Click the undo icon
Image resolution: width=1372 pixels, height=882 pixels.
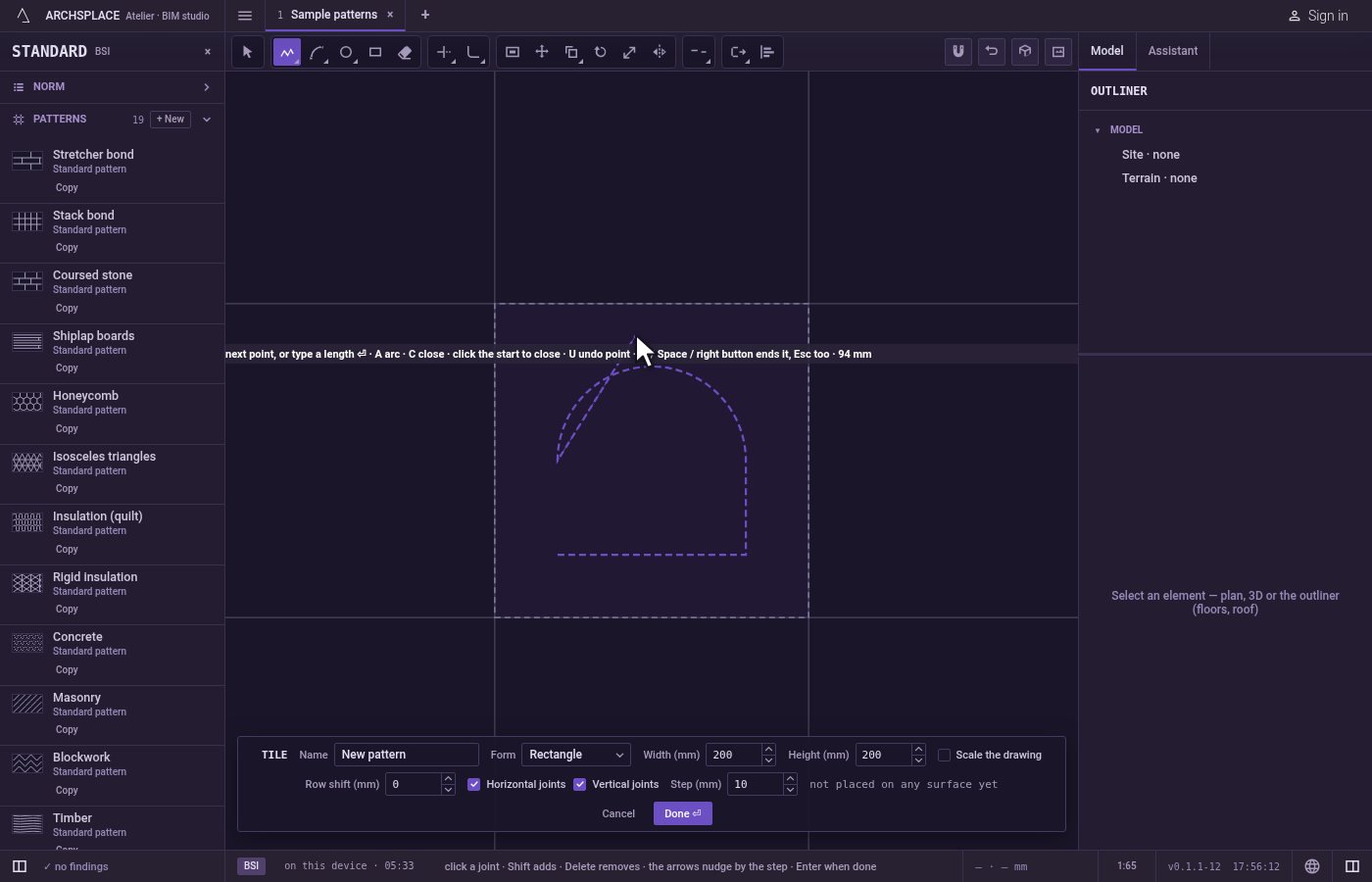tap(992, 52)
